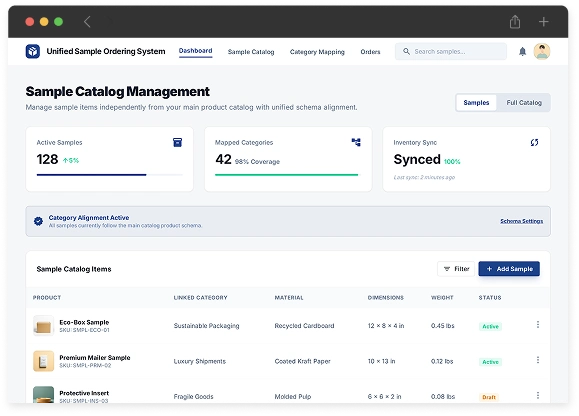Click the Molded Pulp material cell
Viewport: 579px width, 416px height.
[x=292, y=396]
